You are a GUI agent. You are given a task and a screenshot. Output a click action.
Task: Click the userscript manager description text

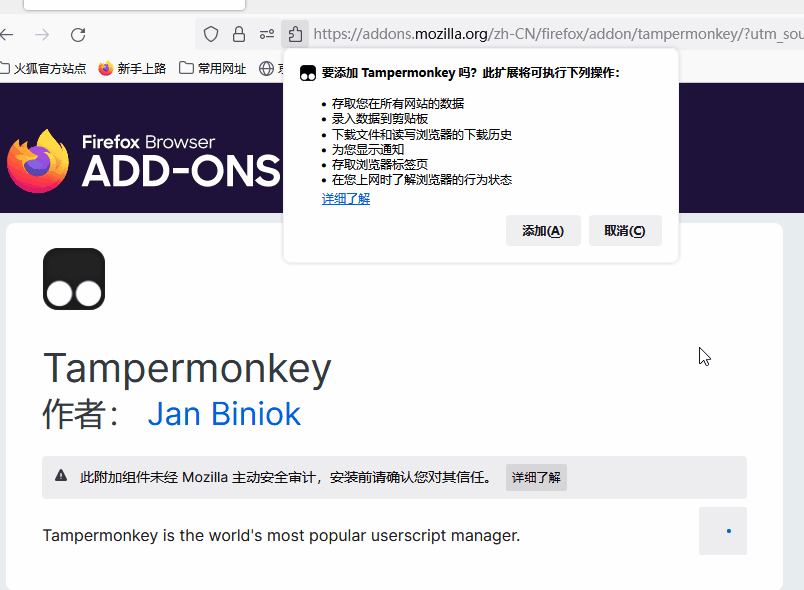[x=282, y=535]
